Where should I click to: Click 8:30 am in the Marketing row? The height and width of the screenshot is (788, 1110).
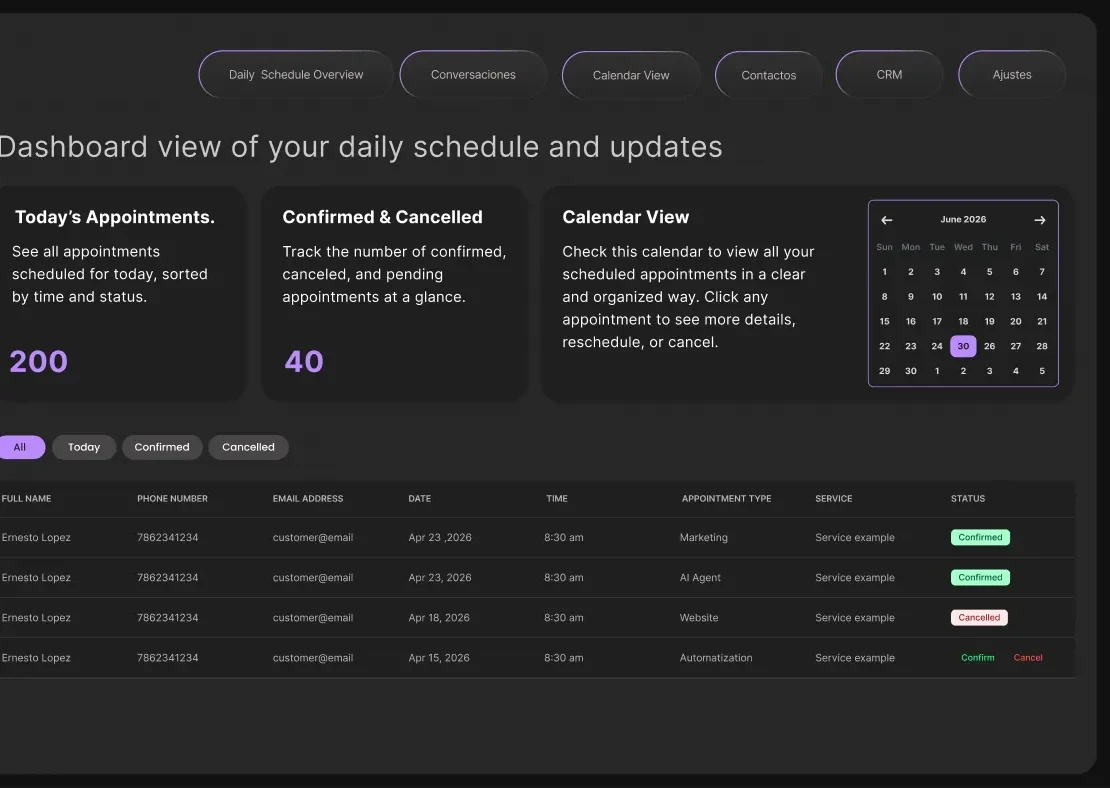563,537
